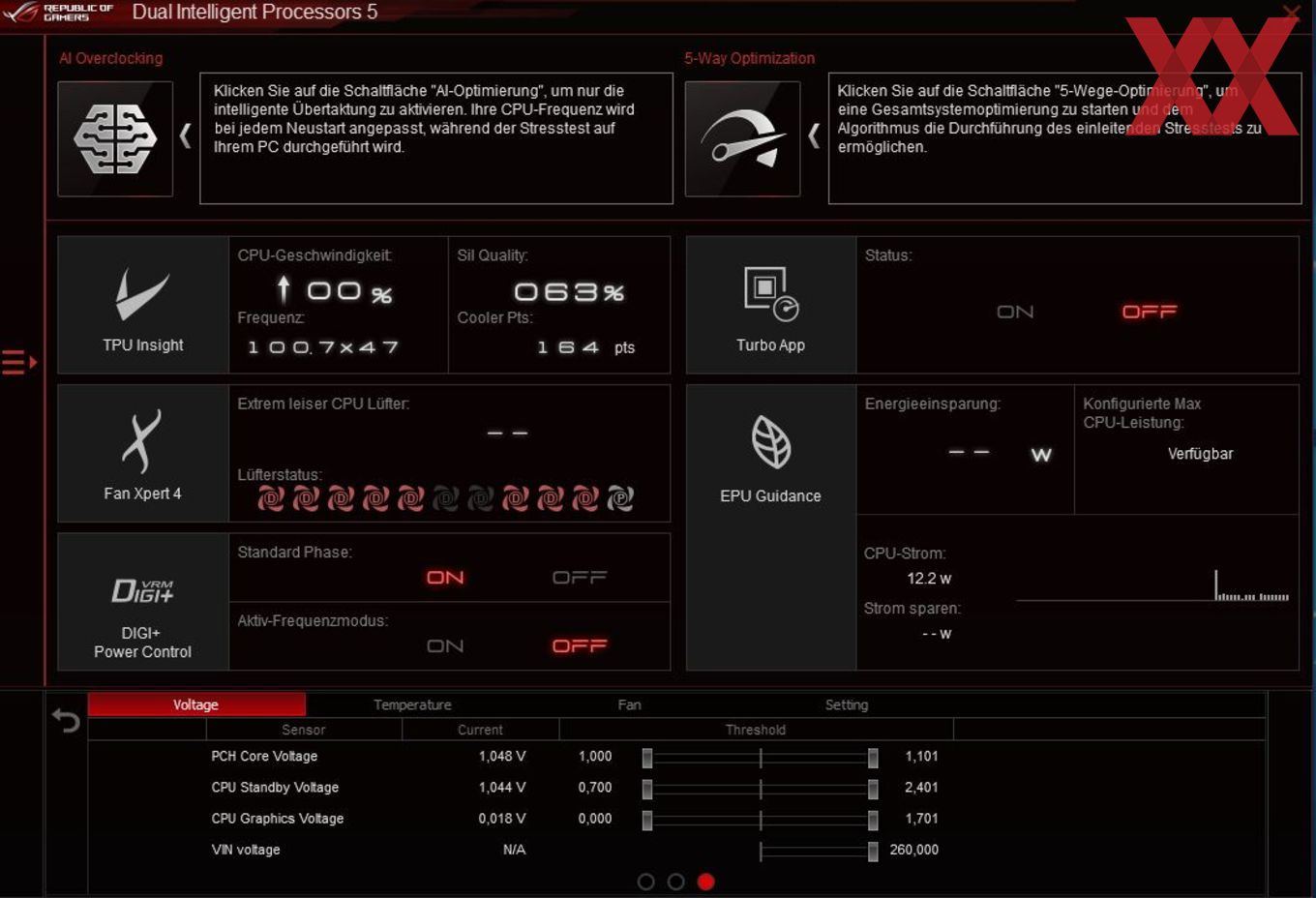Click the Sil Quality 063% value
This screenshot has height=898, width=1316.
[569, 292]
